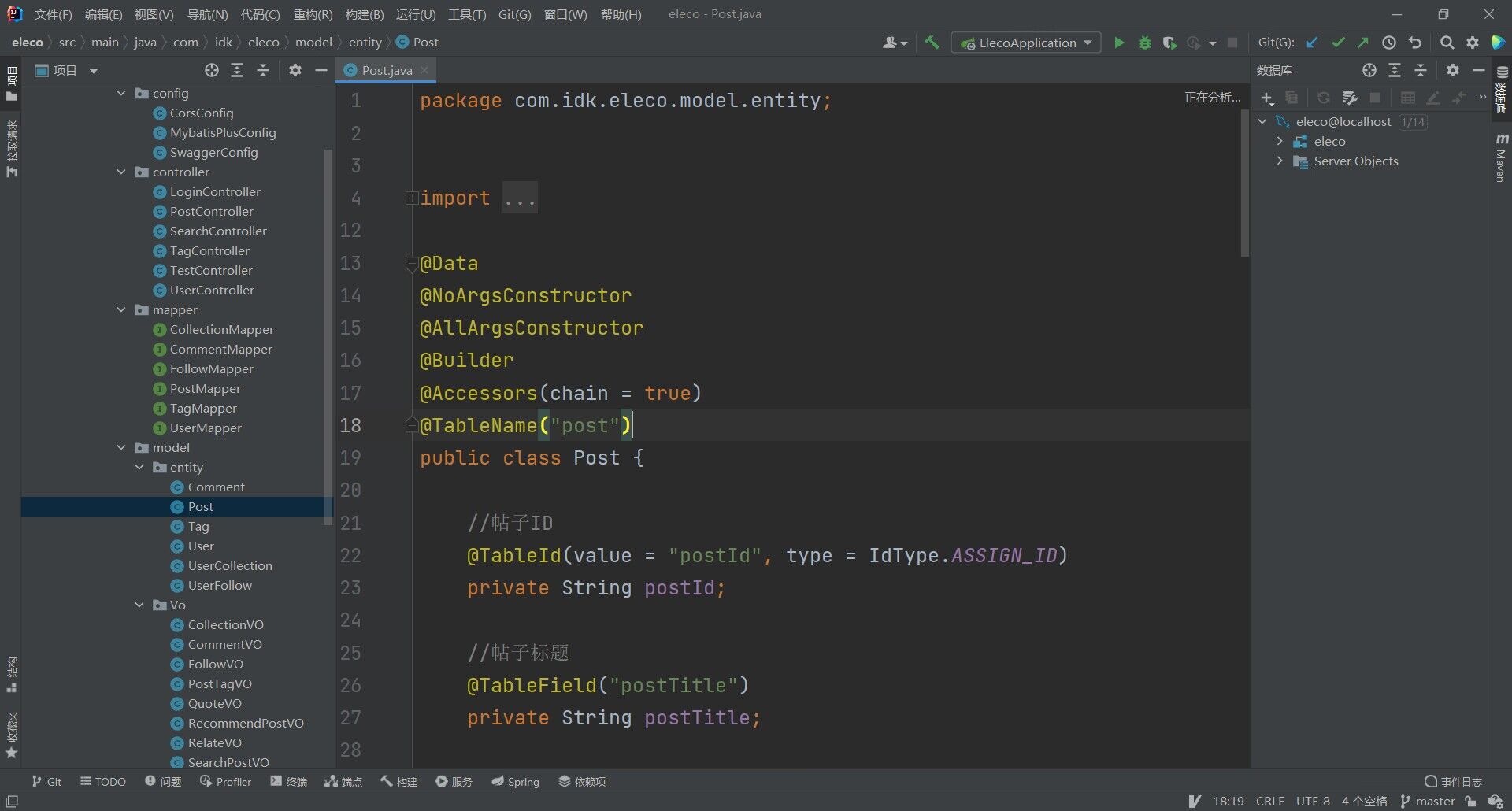Go to line 18:19 position indicator
This screenshot has width=1512, height=811.
click(x=1228, y=801)
